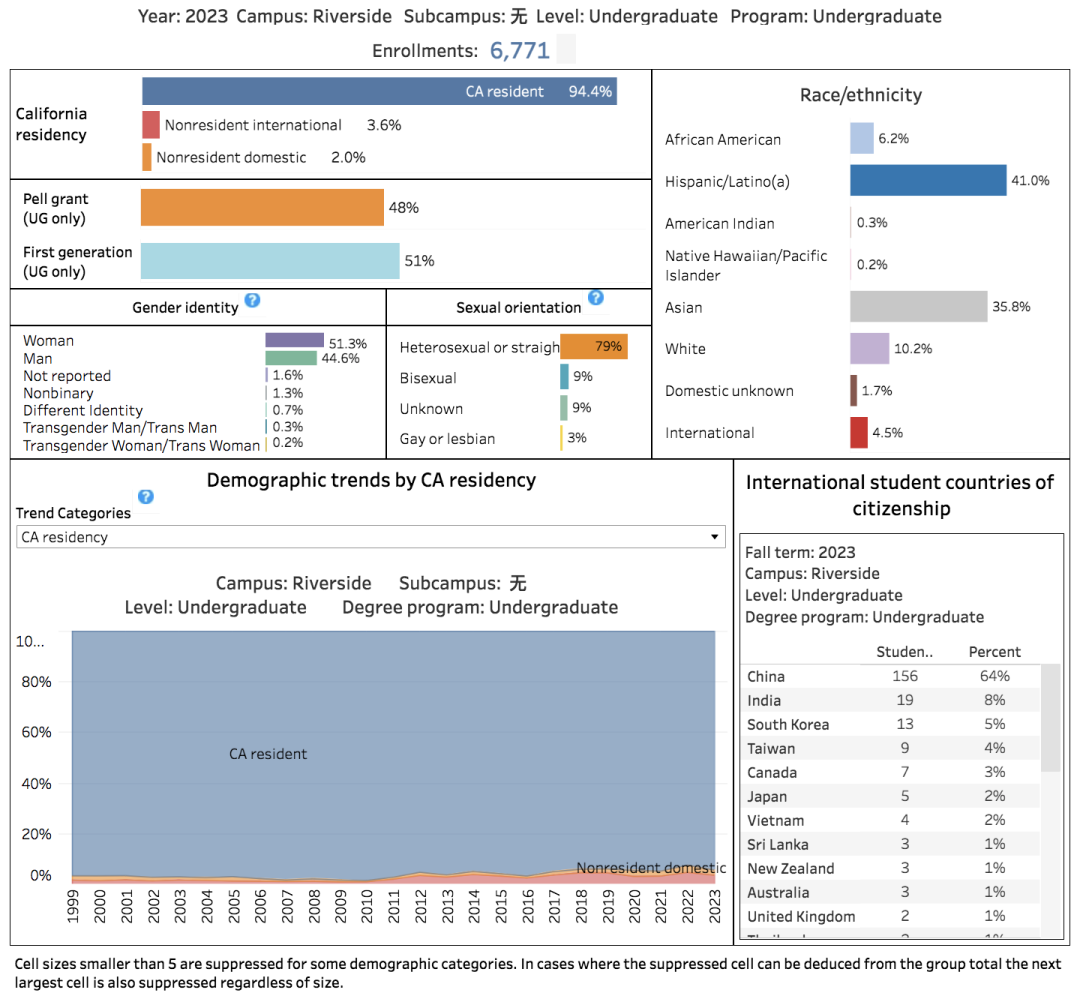The height and width of the screenshot is (996, 1080).
Task: Click the help icon beside Trend Categories
Action: [145, 497]
